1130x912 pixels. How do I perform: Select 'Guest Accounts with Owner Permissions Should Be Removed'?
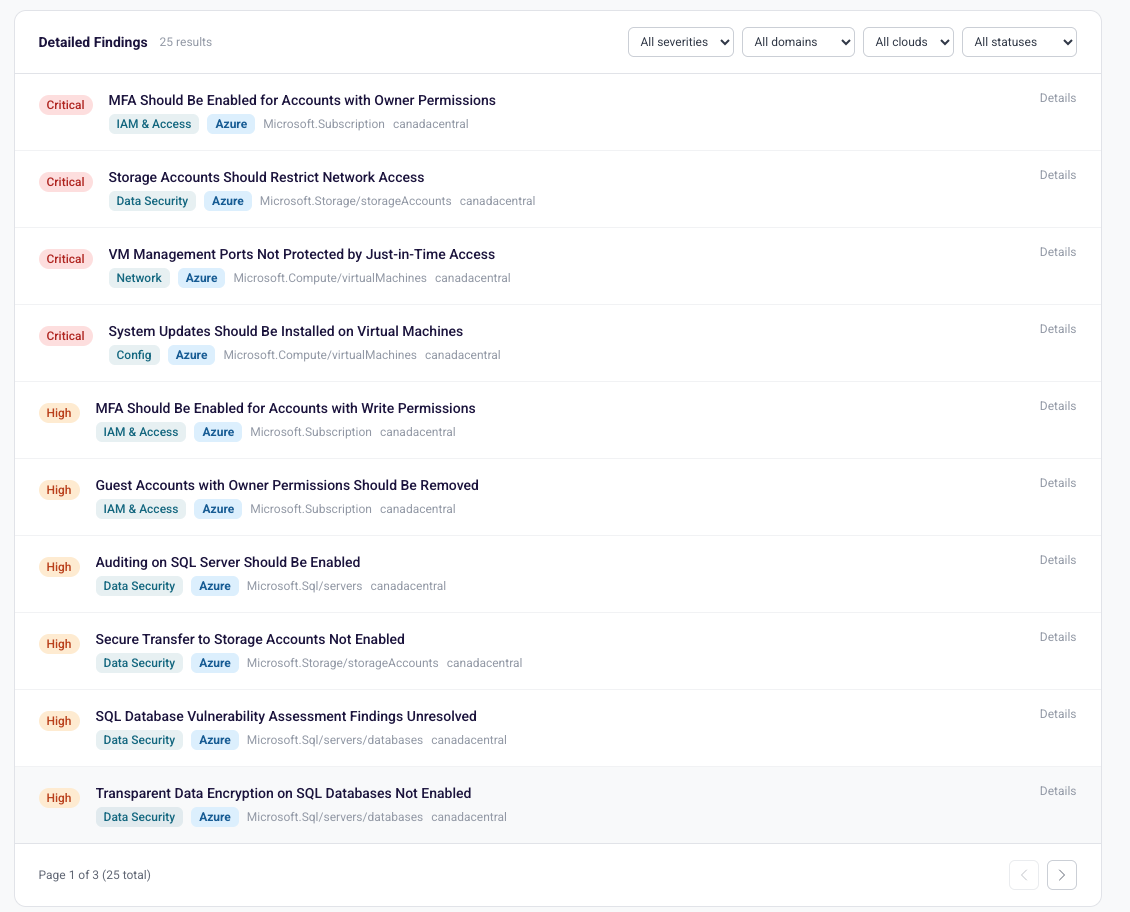[x=287, y=486]
